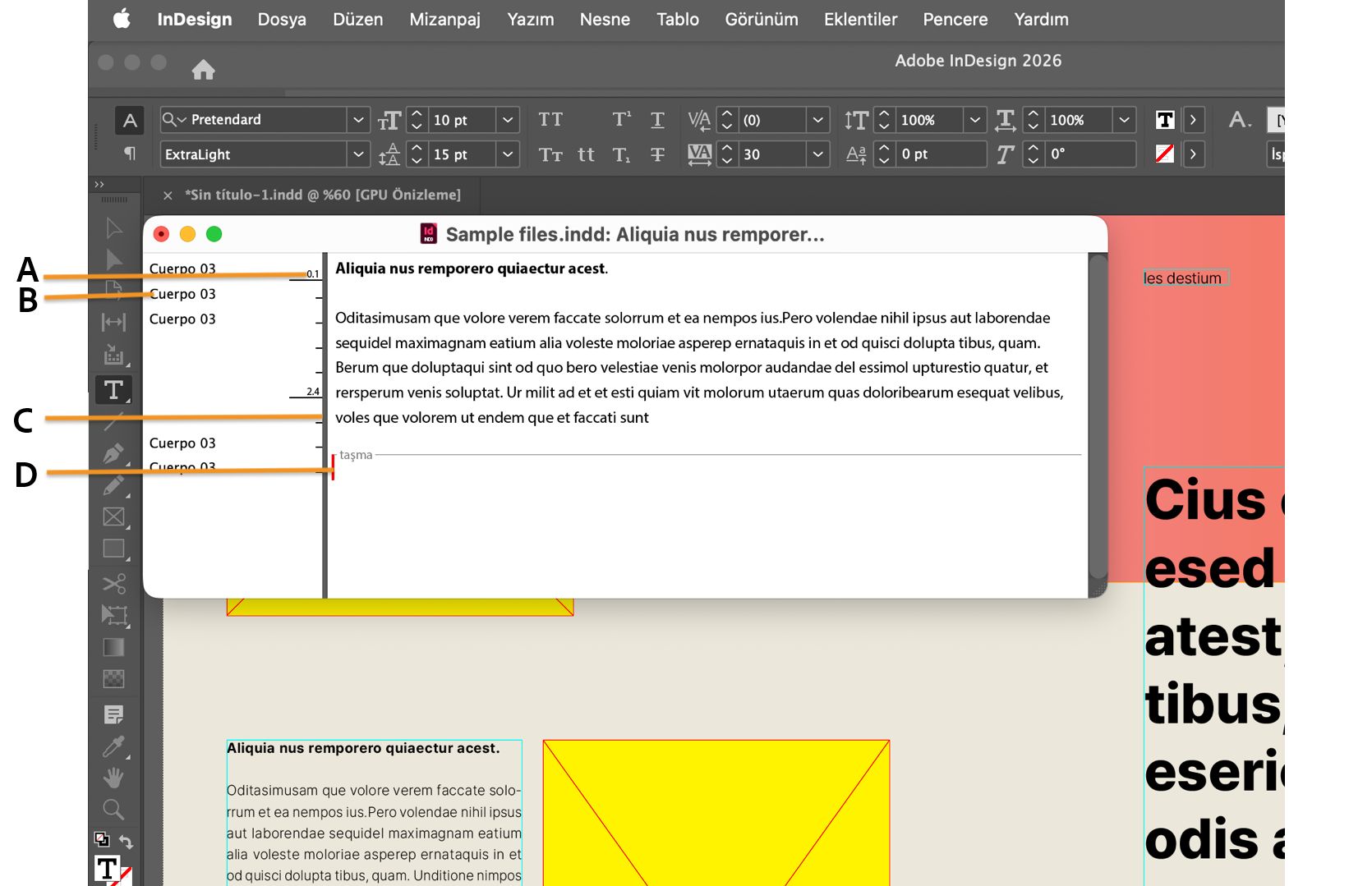Open the Pencere menu

pos(955,19)
